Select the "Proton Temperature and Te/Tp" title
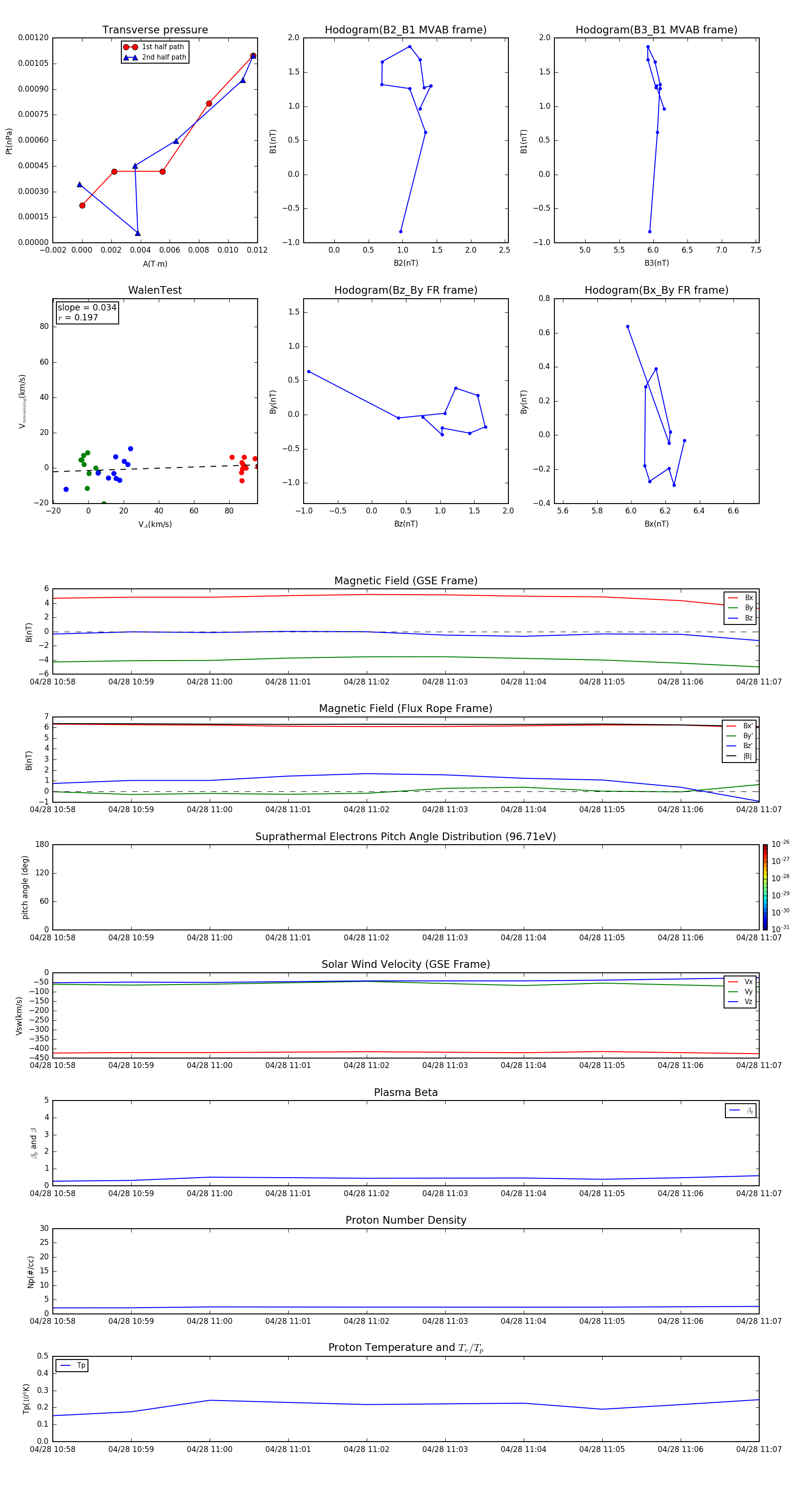 (406, 1348)
